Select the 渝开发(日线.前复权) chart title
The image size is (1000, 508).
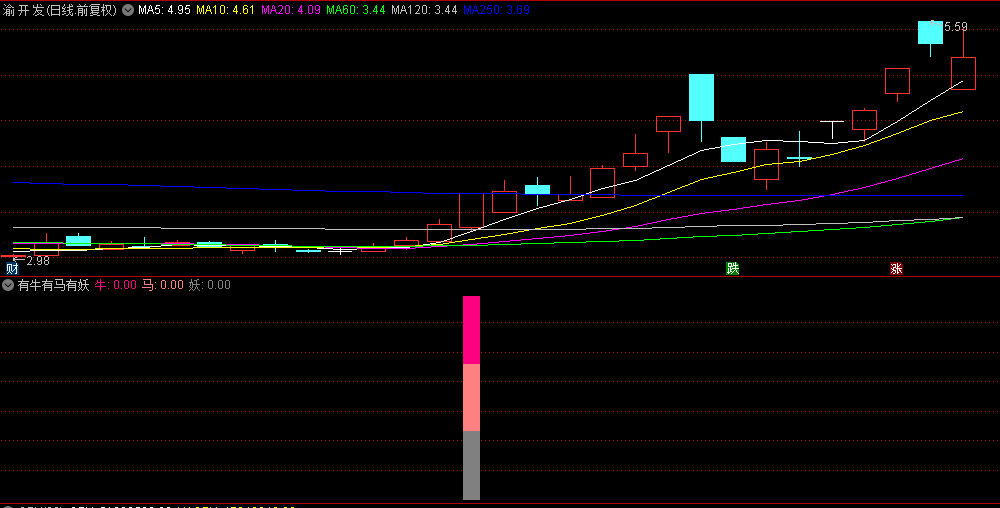click(x=59, y=10)
